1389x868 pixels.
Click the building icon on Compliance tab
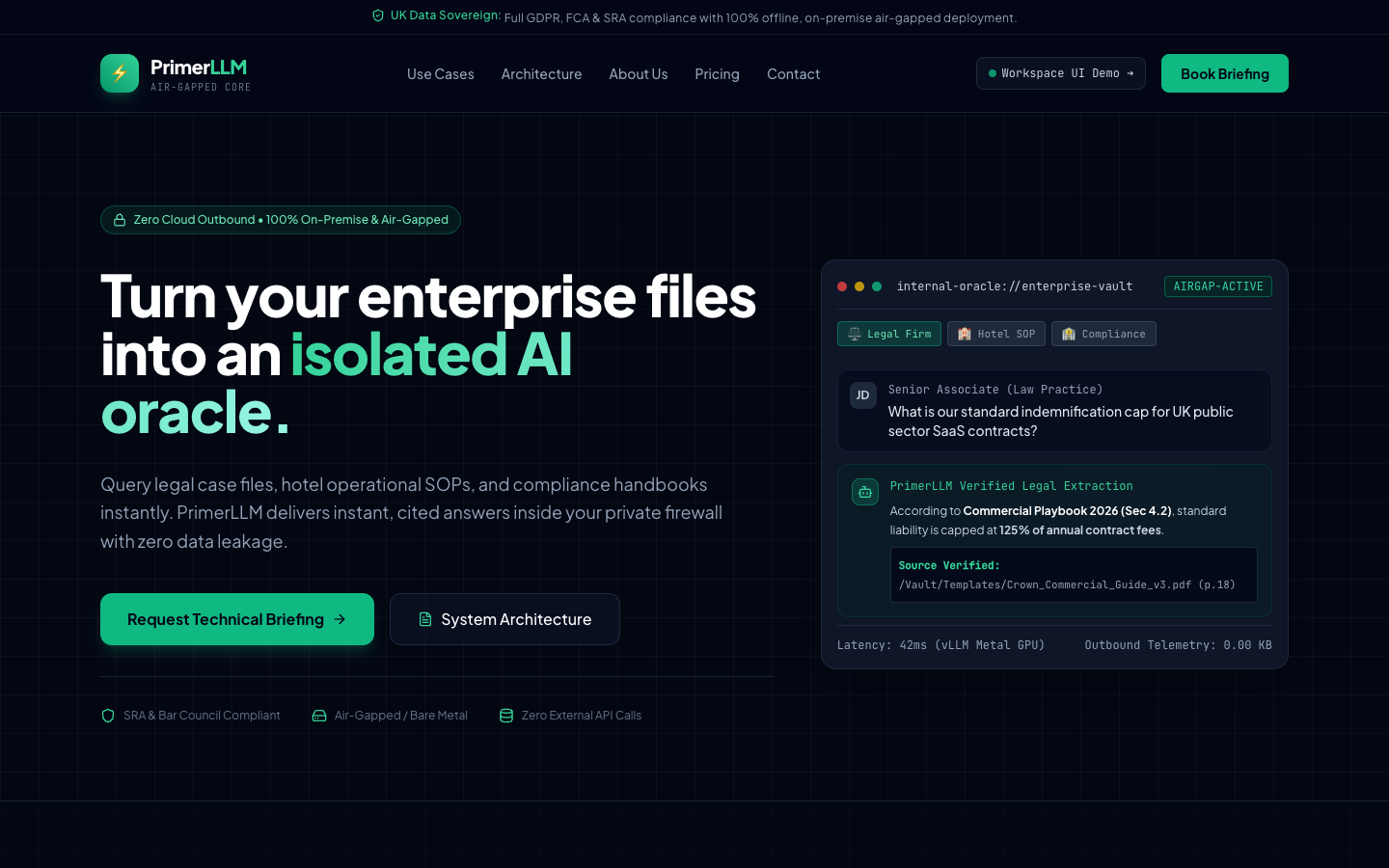pyautogui.click(x=1069, y=334)
